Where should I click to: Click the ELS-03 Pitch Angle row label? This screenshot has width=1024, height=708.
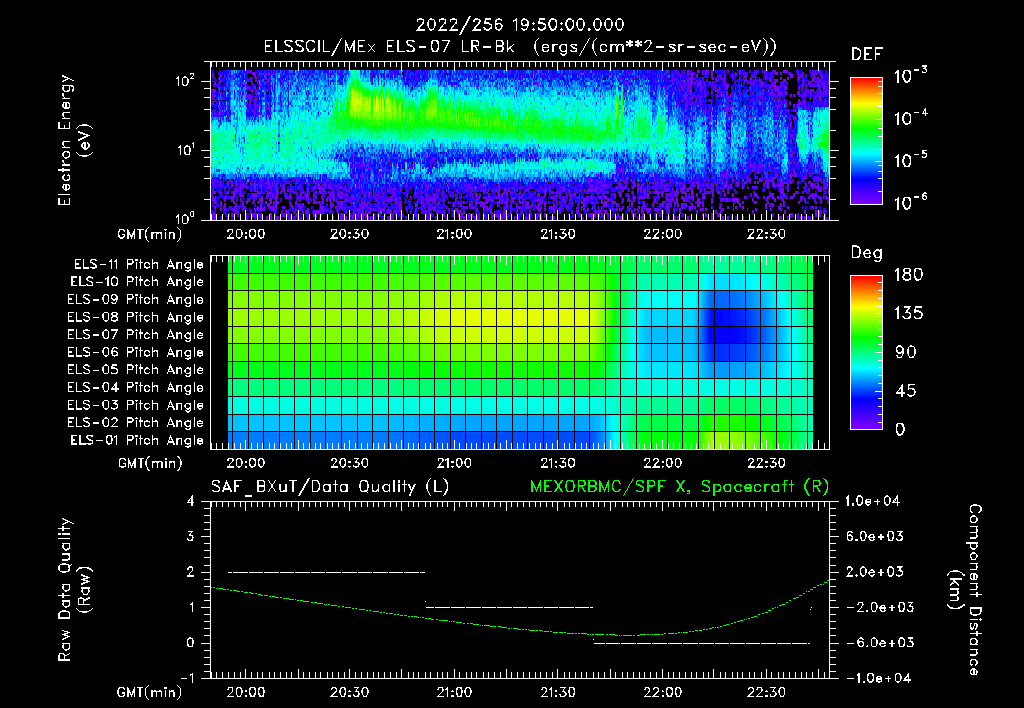(136, 405)
